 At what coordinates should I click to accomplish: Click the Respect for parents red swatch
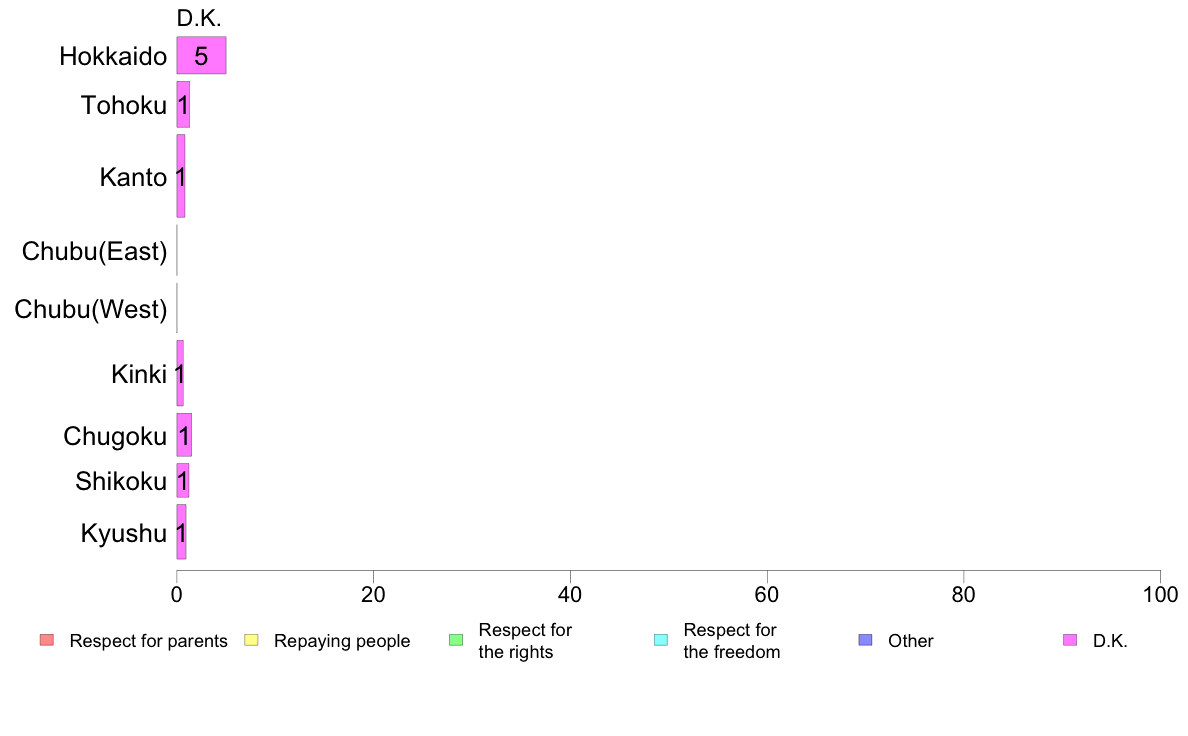[47, 640]
